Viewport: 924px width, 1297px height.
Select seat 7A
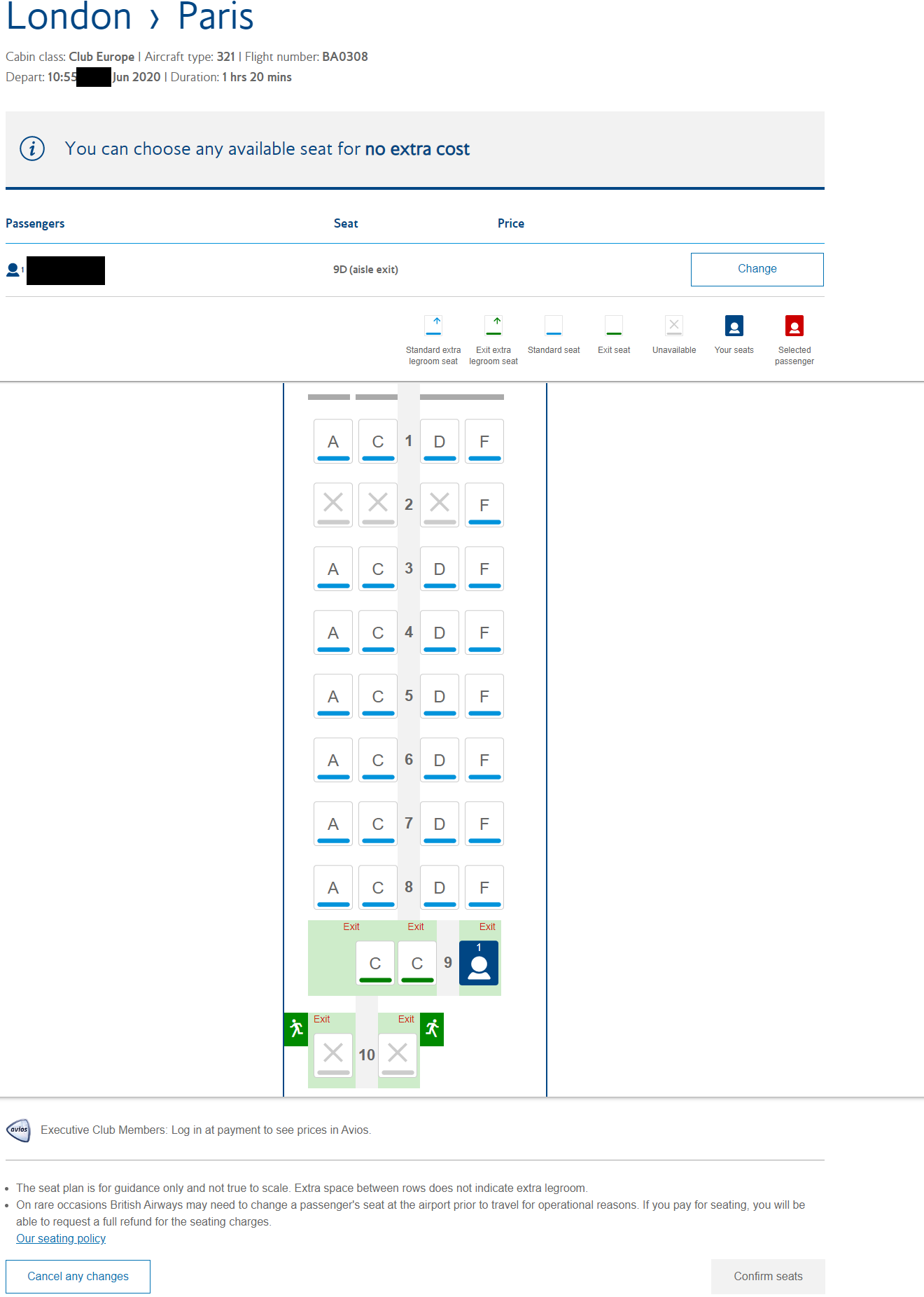(333, 824)
